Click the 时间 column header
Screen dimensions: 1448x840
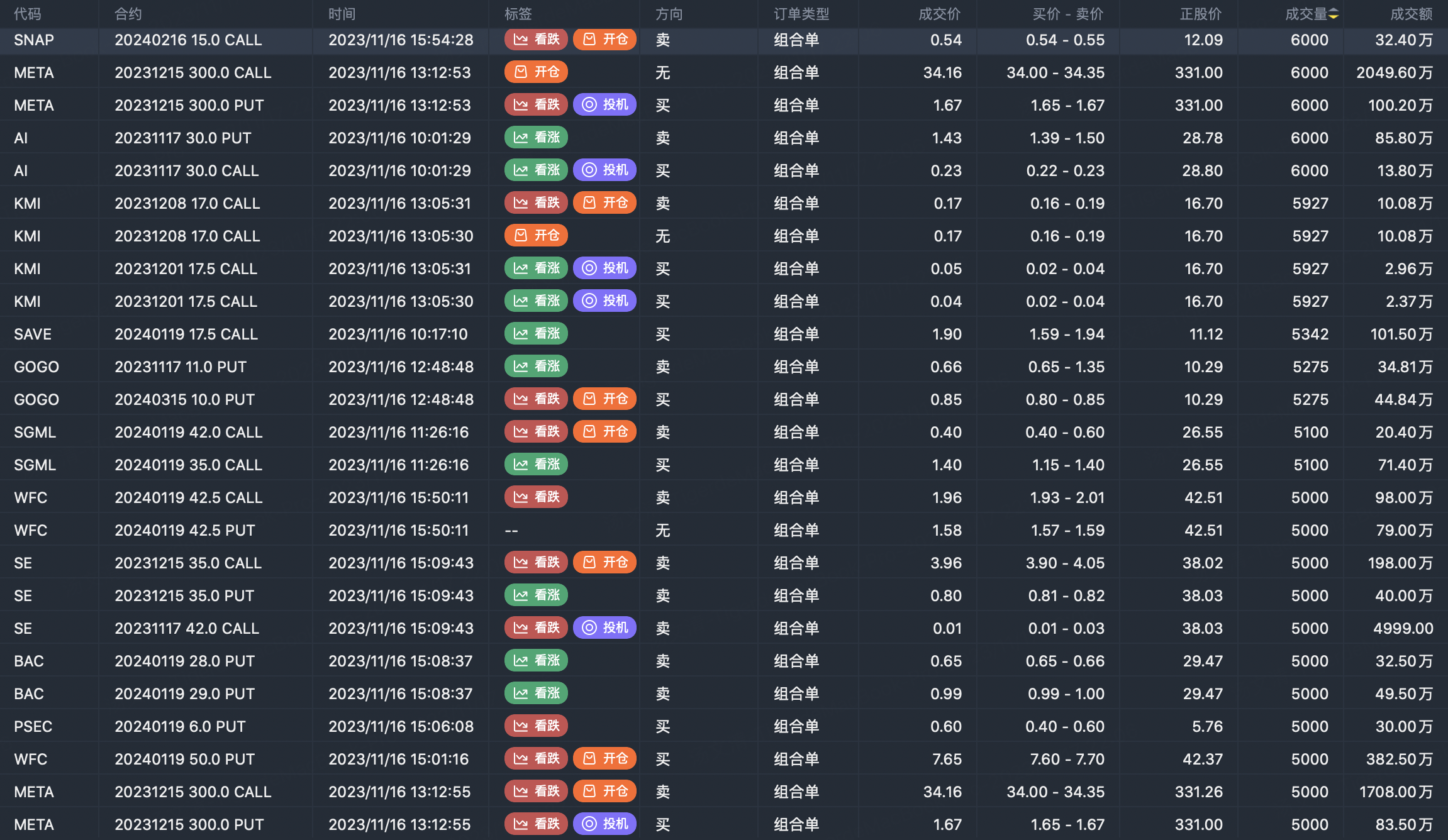342,14
